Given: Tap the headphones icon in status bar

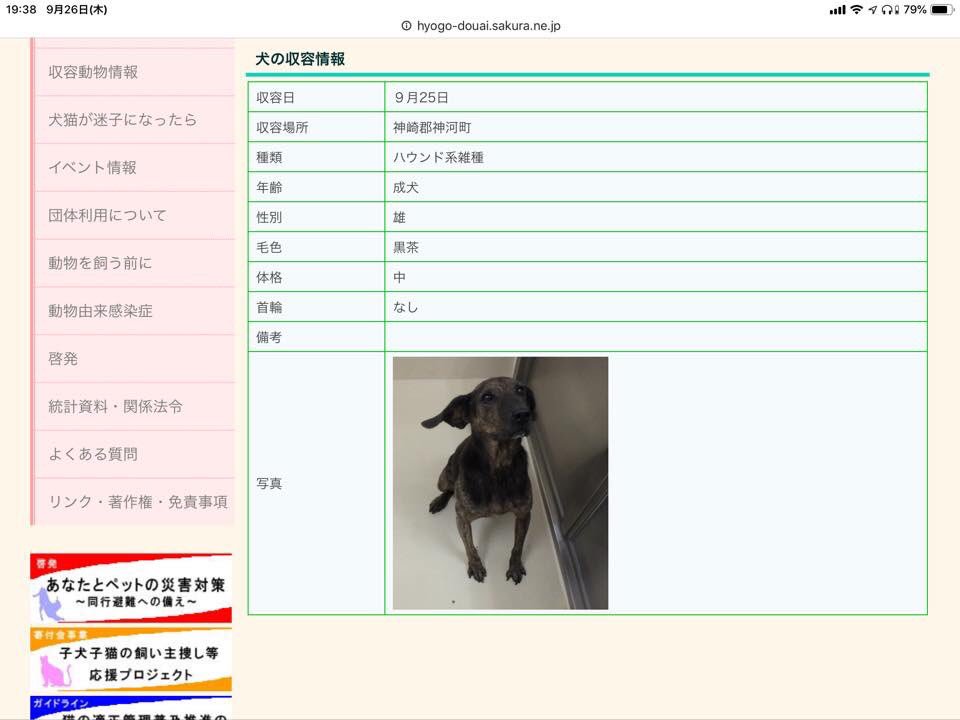Looking at the screenshot, I should tap(887, 10).
